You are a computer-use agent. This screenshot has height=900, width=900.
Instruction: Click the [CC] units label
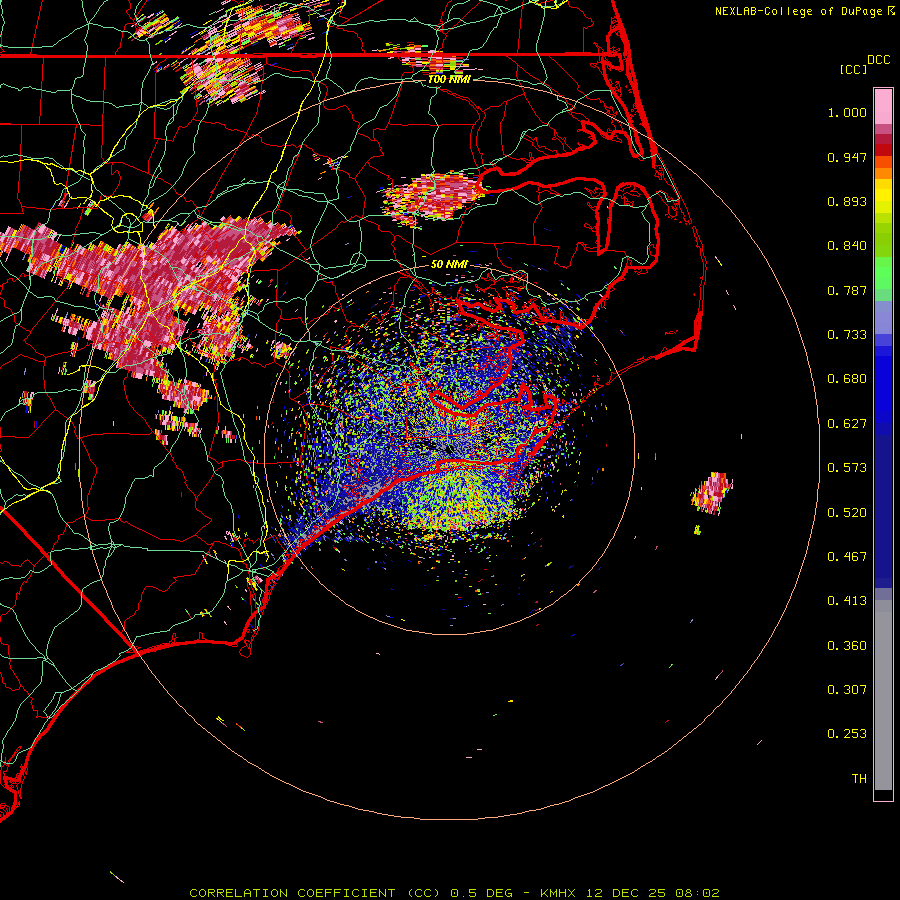853,69
